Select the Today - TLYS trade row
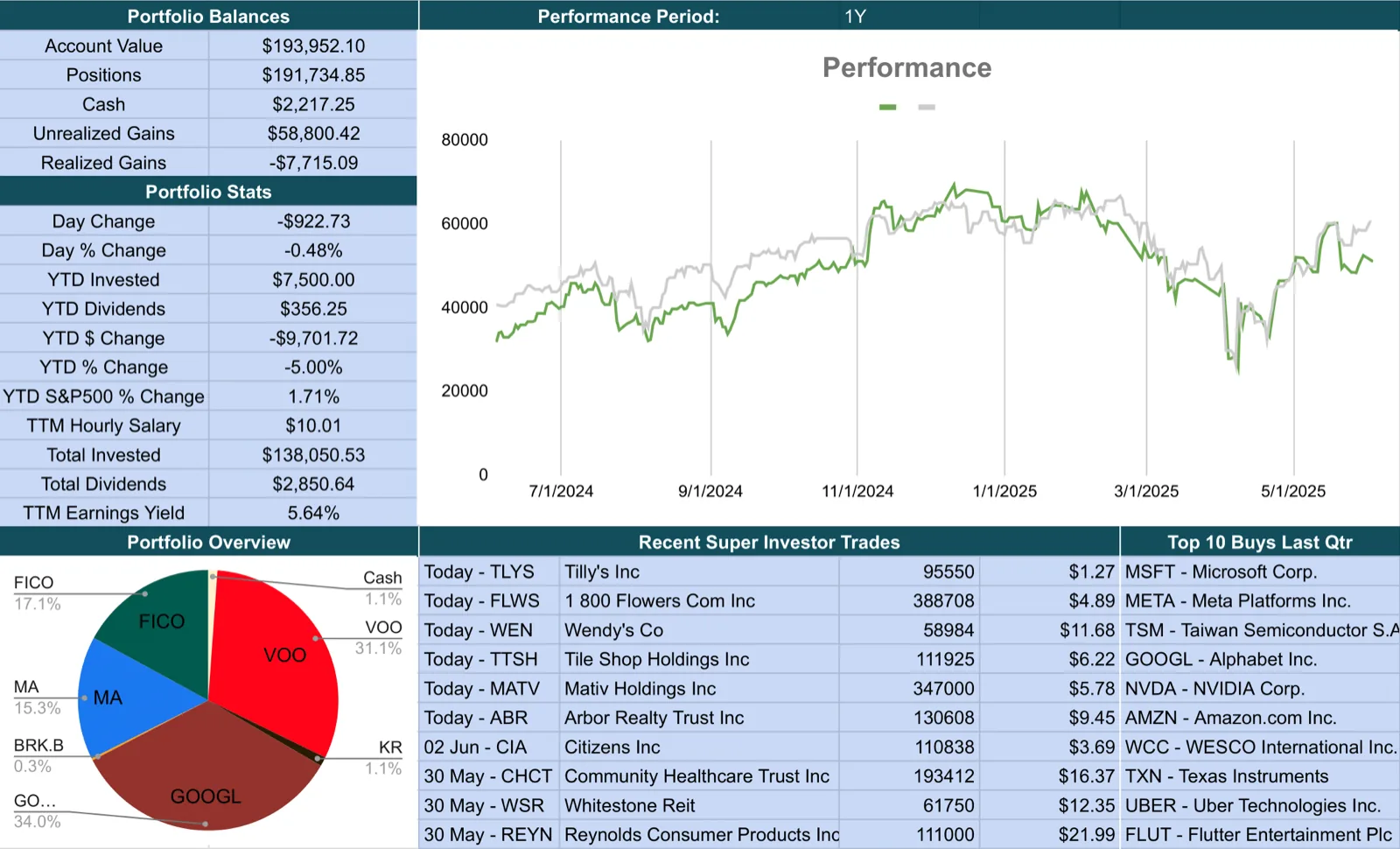The height and width of the screenshot is (849, 1400). click(769, 572)
